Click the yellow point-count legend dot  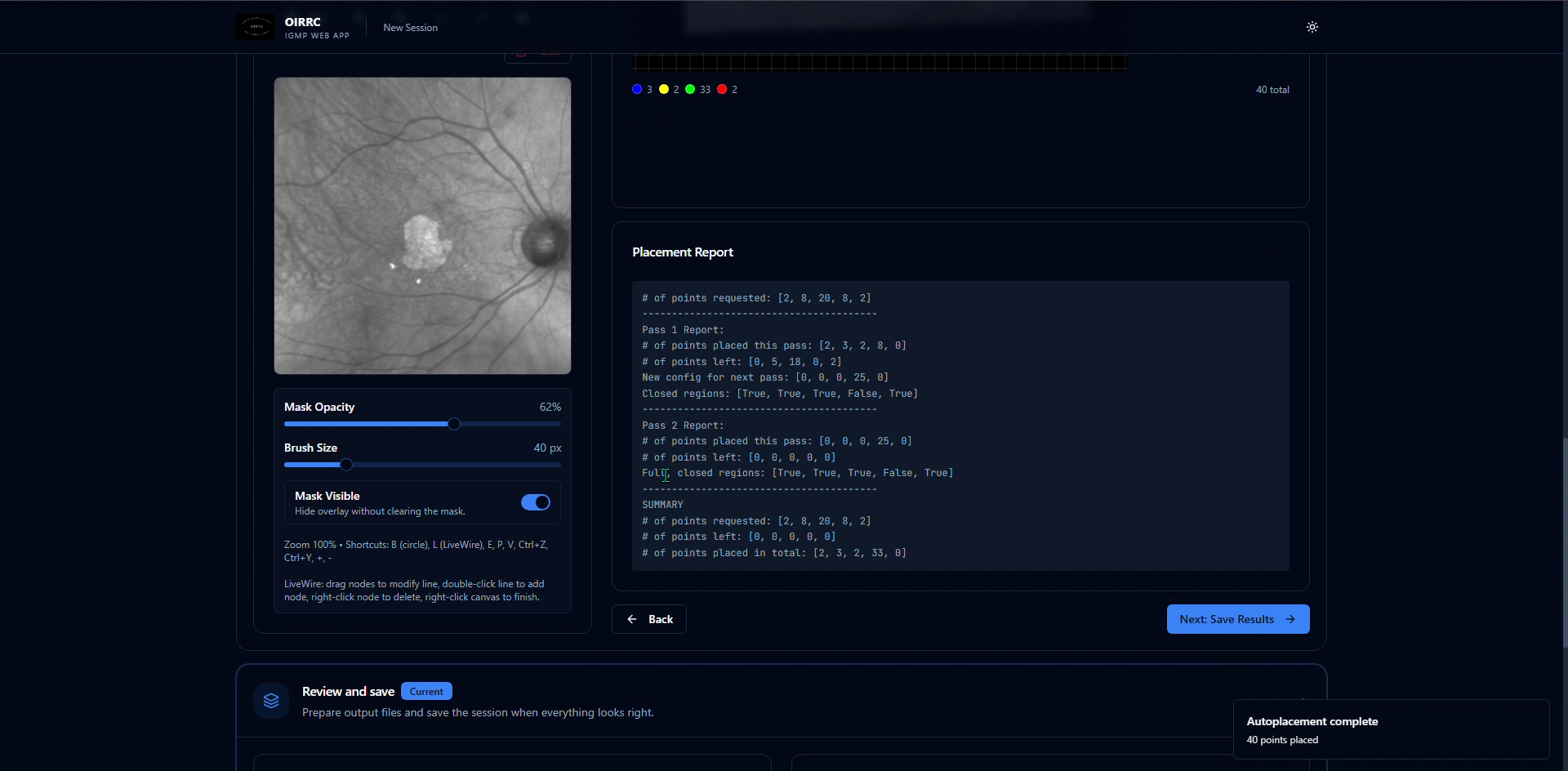point(665,89)
